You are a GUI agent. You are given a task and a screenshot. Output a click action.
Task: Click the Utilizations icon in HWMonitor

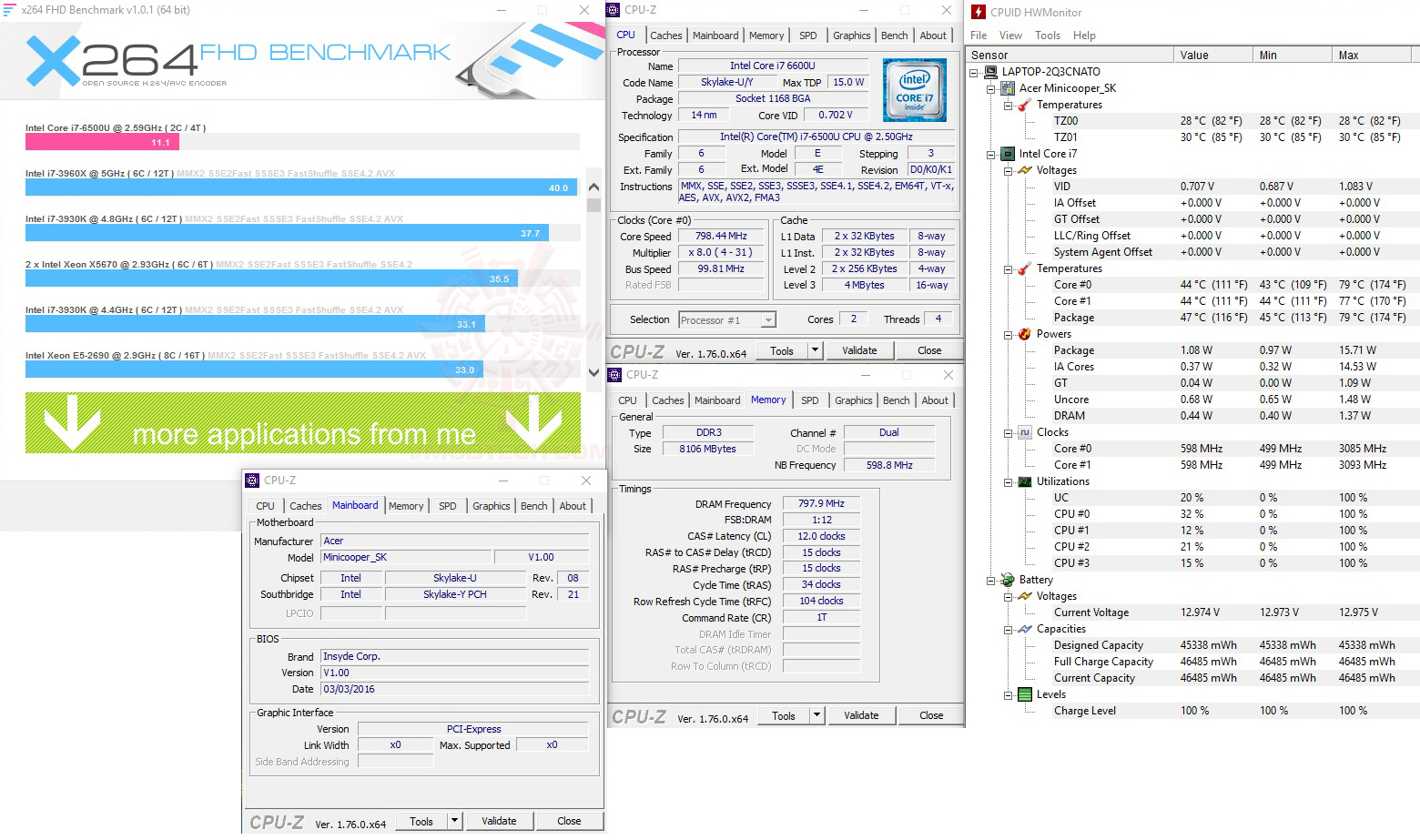(x=1025, y=481)
